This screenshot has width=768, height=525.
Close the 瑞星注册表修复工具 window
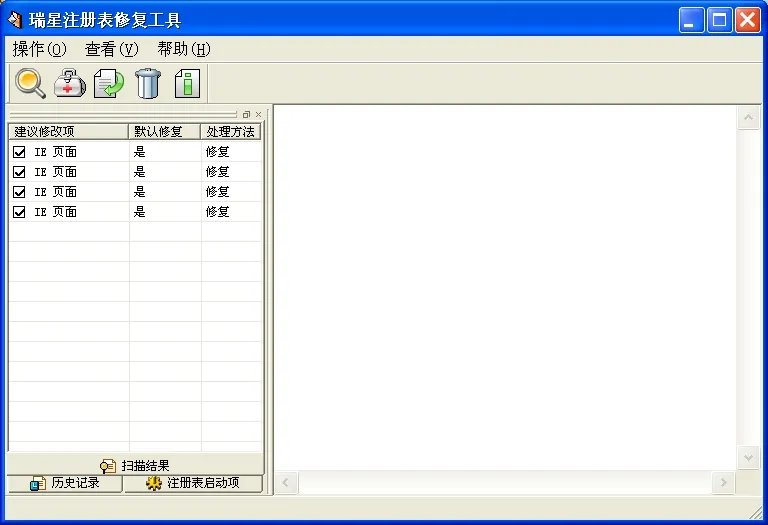pyautogui.click(x=748, y=20)
